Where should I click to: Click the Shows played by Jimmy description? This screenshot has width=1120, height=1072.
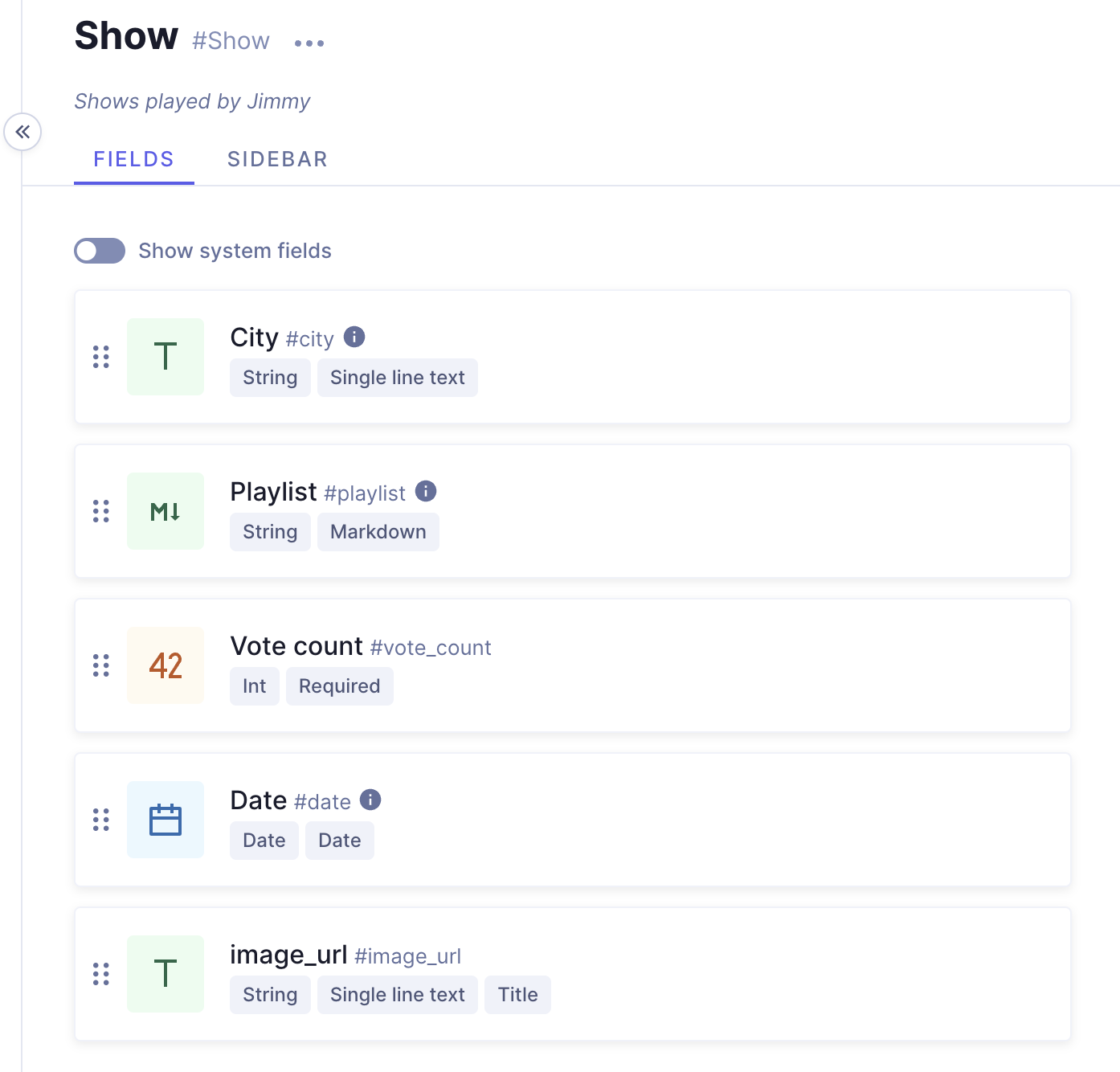(192, 101)
